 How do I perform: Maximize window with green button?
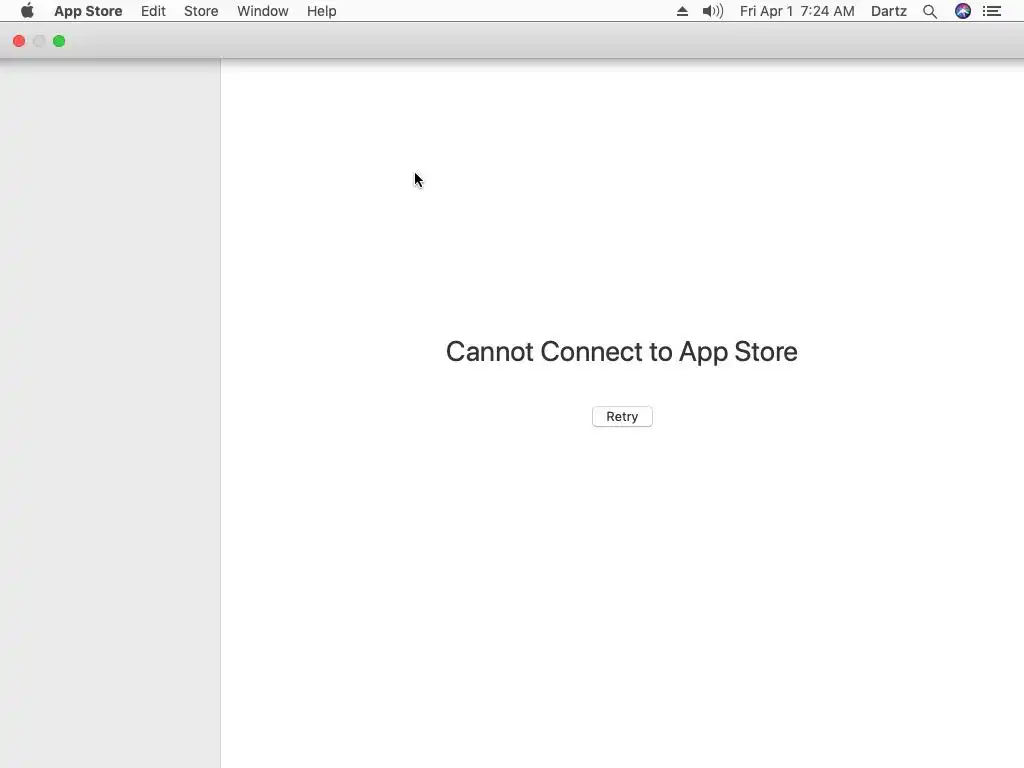tap(59, 41)
